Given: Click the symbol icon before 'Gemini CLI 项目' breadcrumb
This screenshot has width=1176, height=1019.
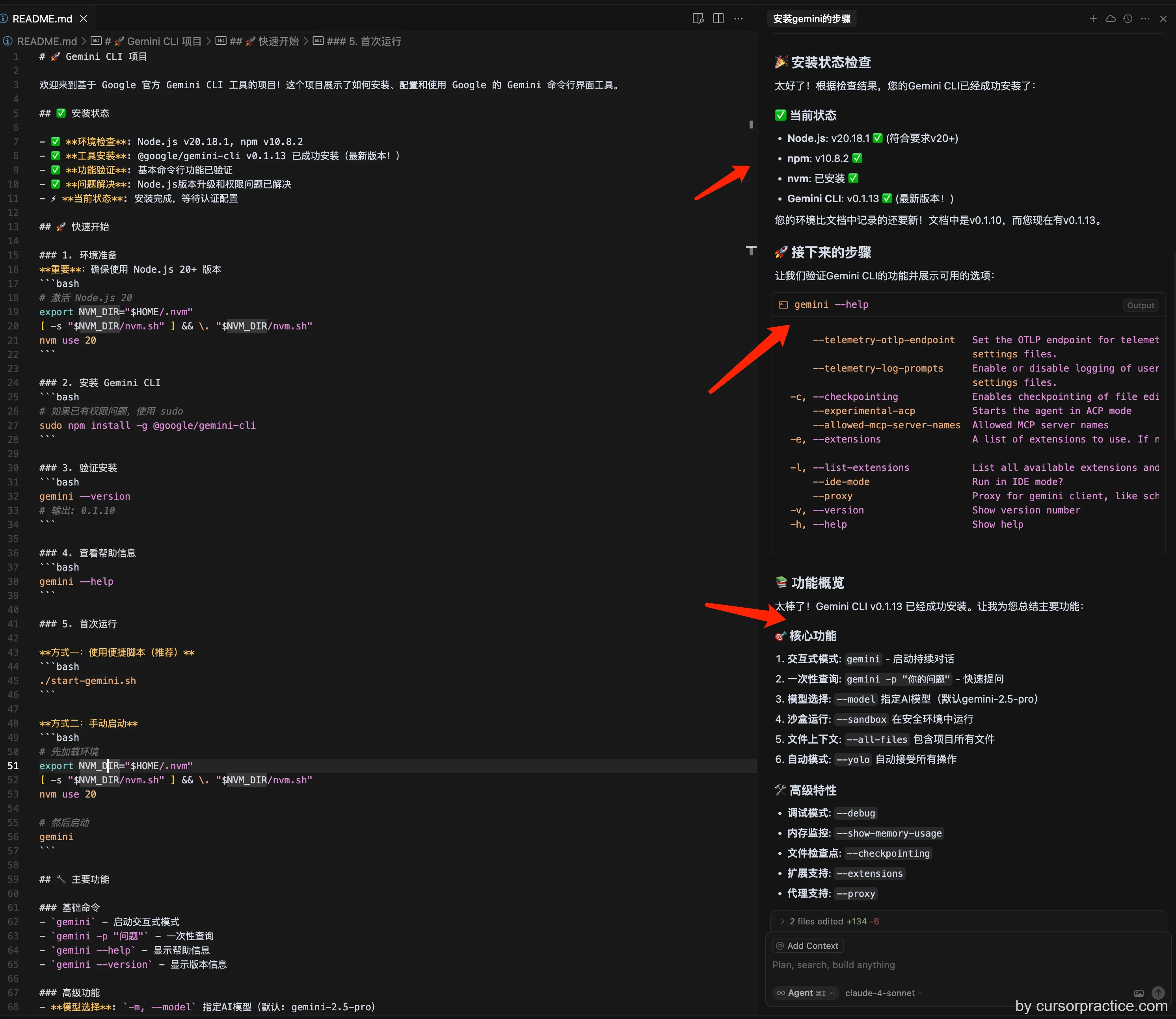Looking at the screenshot, I should coord(96,41).
